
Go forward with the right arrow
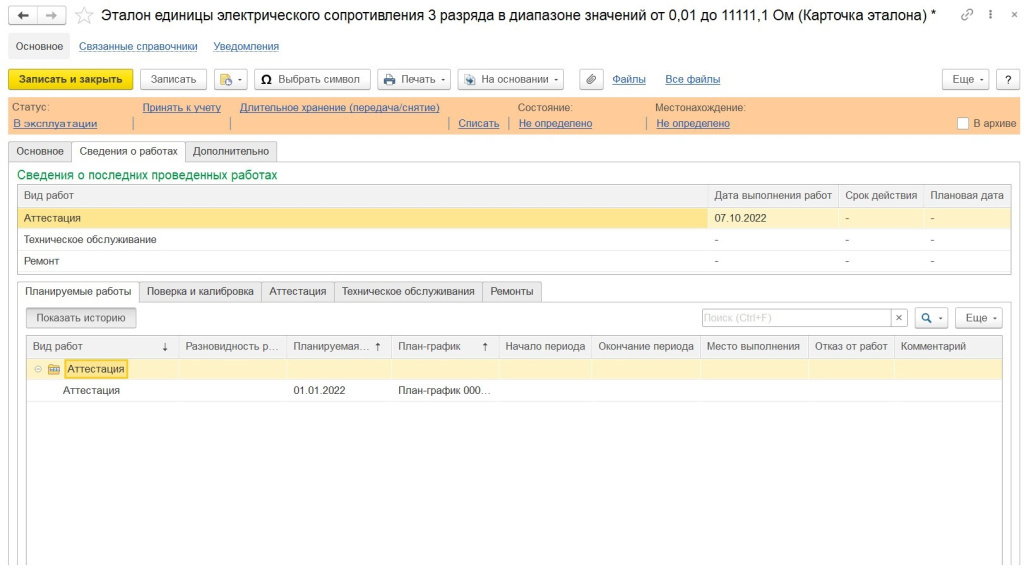click(x=51, y=15)
